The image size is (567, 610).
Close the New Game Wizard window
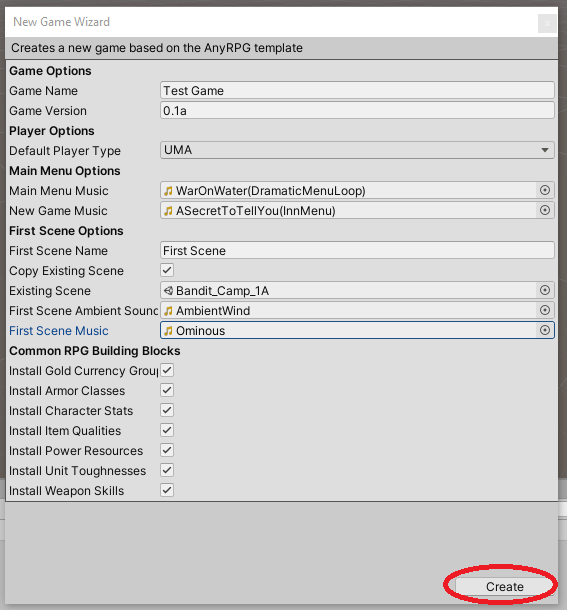point(547,23)
